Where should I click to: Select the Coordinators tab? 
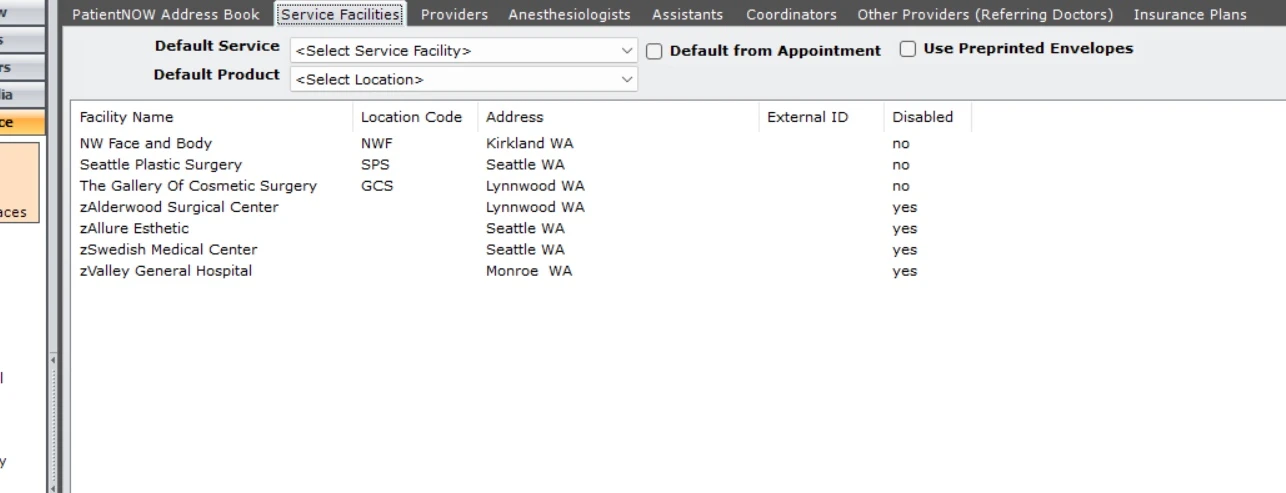pos(791,14)
